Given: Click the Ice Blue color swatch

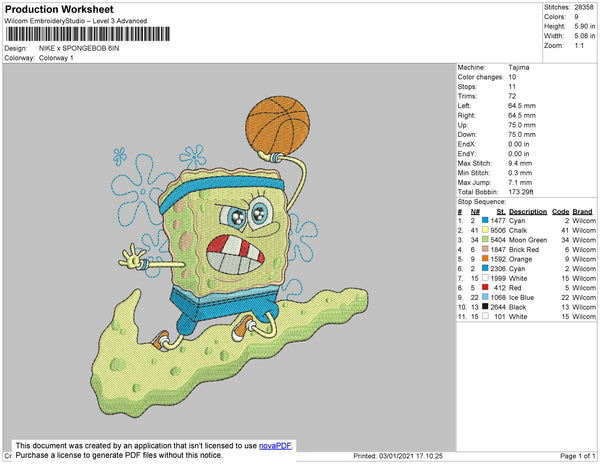Looking at the screenshot, I should point(485,297).
